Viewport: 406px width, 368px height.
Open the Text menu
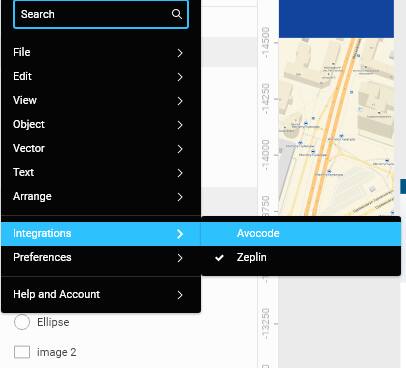pos(101,172)
